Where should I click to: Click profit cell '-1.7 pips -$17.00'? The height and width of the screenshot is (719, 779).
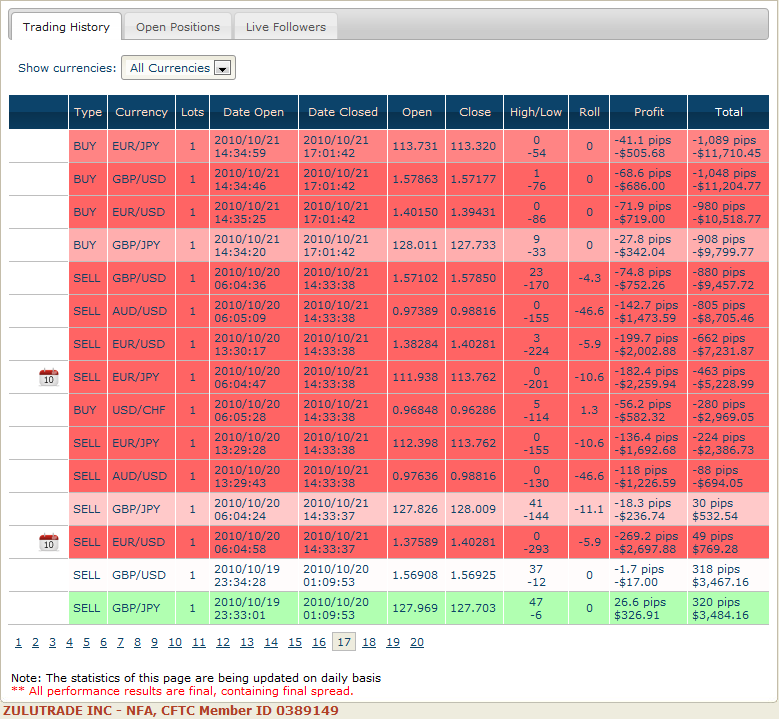pyautogui.click(x=649, y=575)
